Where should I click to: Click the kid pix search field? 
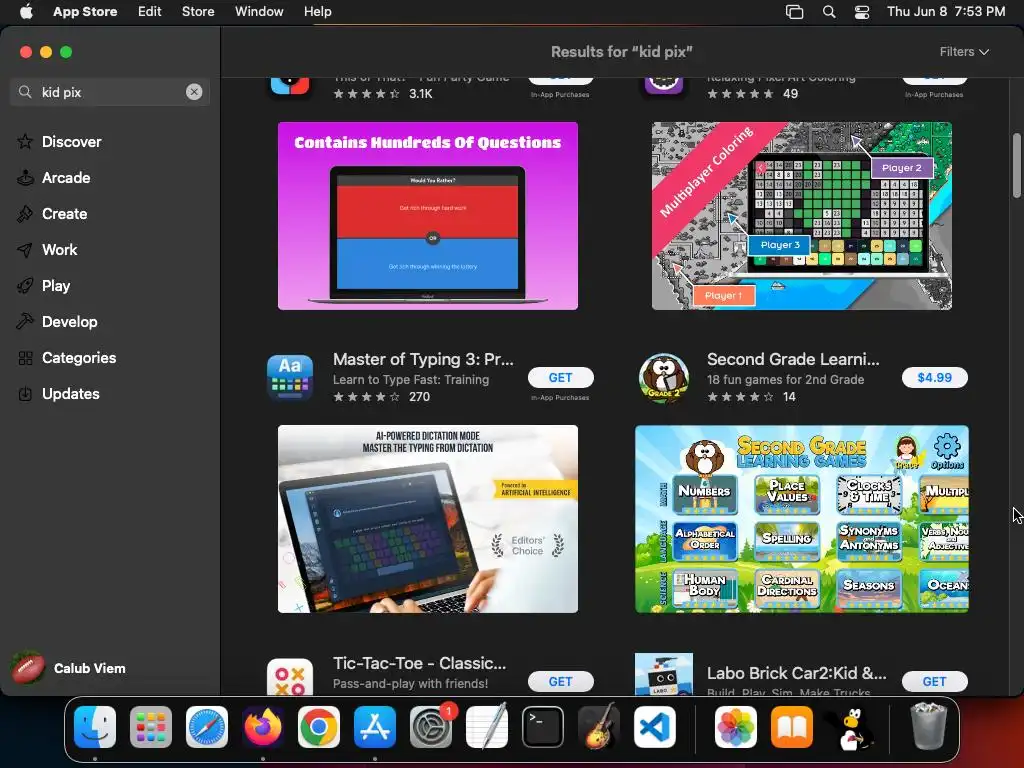tap(110, 92)
